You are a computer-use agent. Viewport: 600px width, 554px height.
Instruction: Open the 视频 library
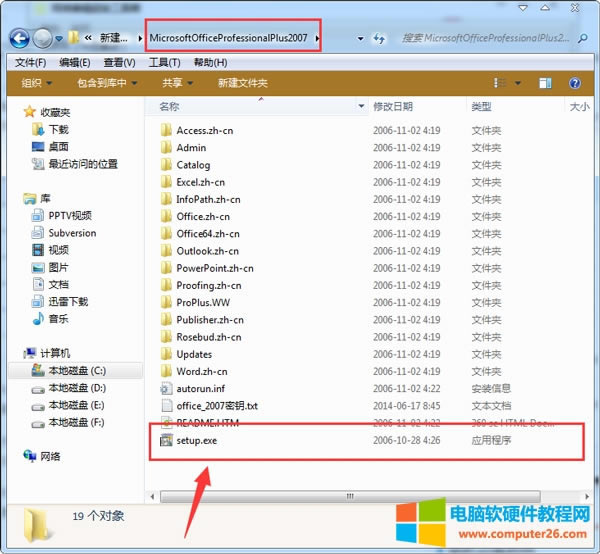tap(58, 250)
